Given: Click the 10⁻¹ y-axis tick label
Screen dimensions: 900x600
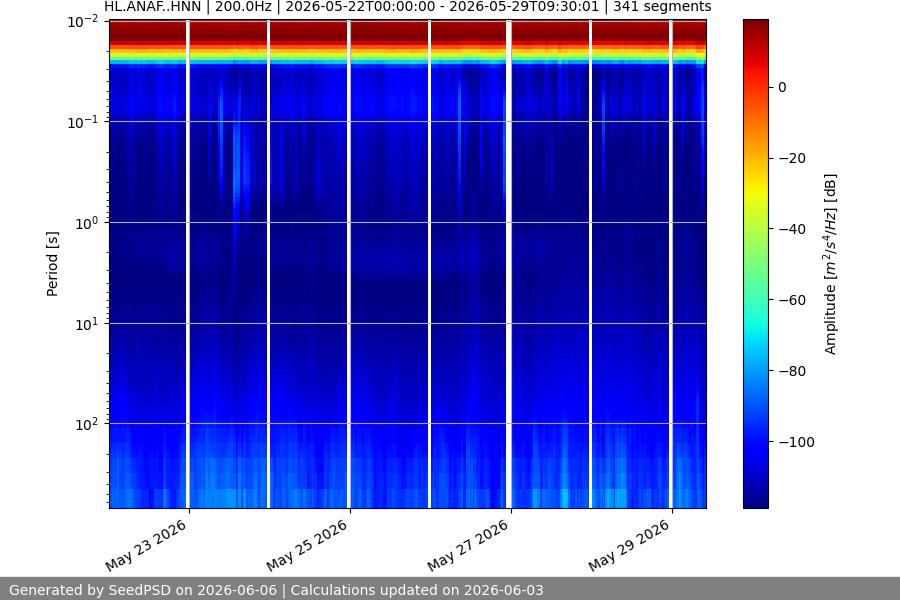Looking at the screenshot, I should 83,122.
